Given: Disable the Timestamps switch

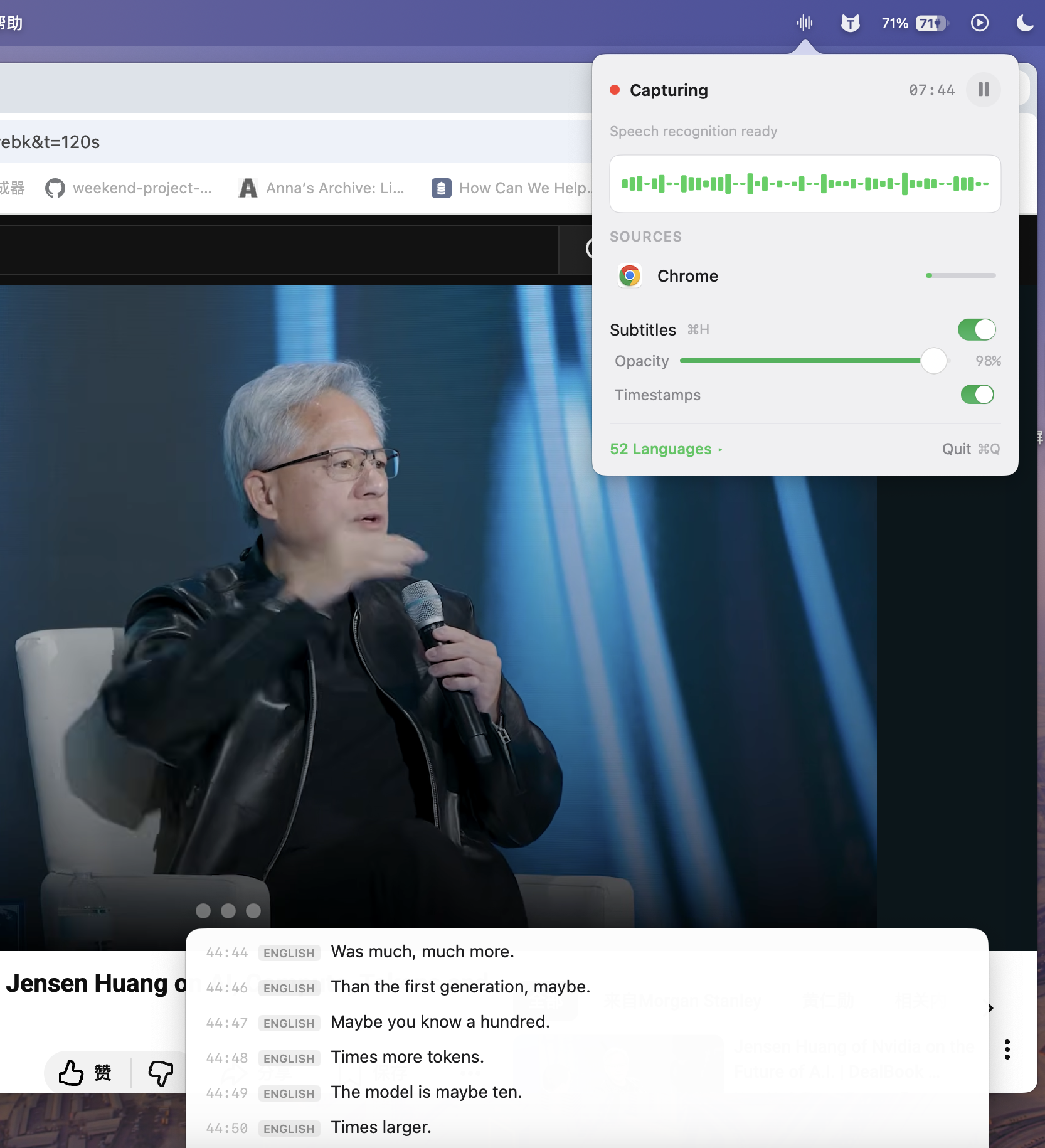Looking at the screenshot, I should point(977,395).
